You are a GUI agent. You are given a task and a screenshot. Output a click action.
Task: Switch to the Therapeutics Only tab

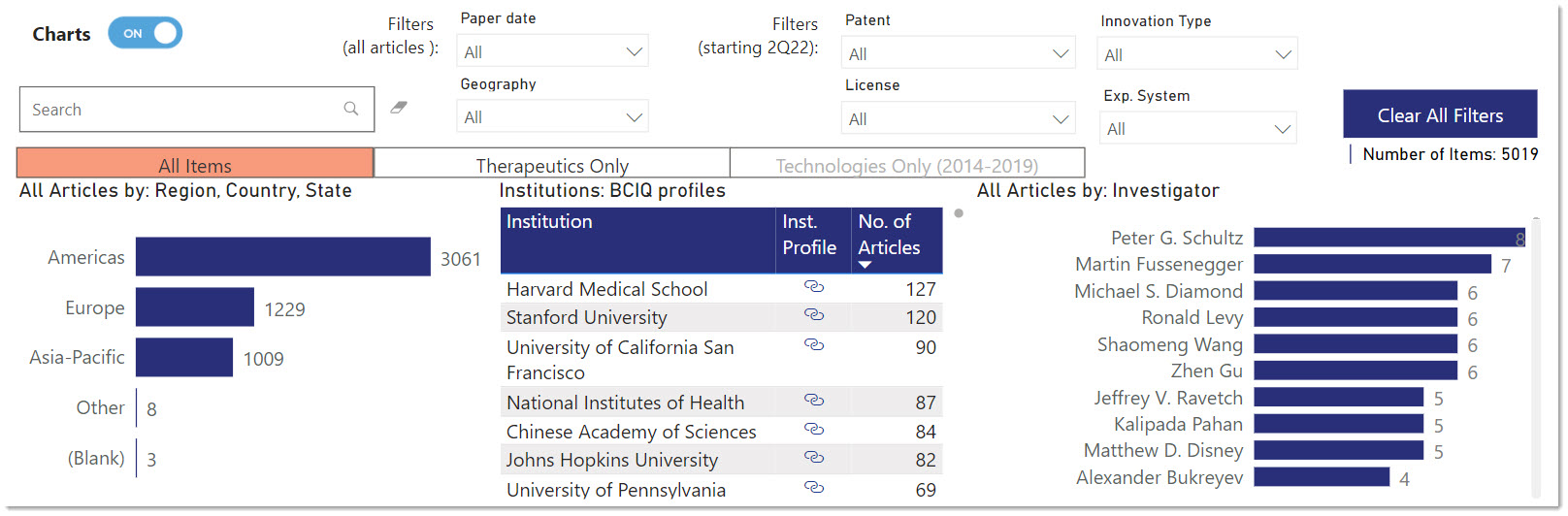(551, 165)
